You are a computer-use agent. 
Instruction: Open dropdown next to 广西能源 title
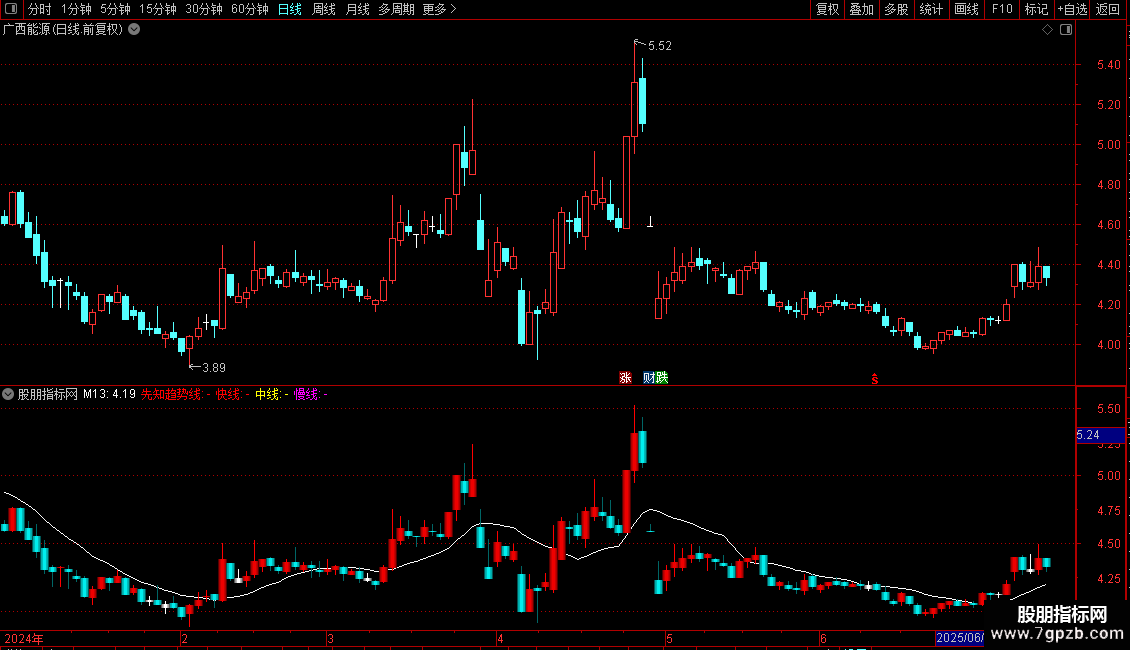(x=134, y=30)
